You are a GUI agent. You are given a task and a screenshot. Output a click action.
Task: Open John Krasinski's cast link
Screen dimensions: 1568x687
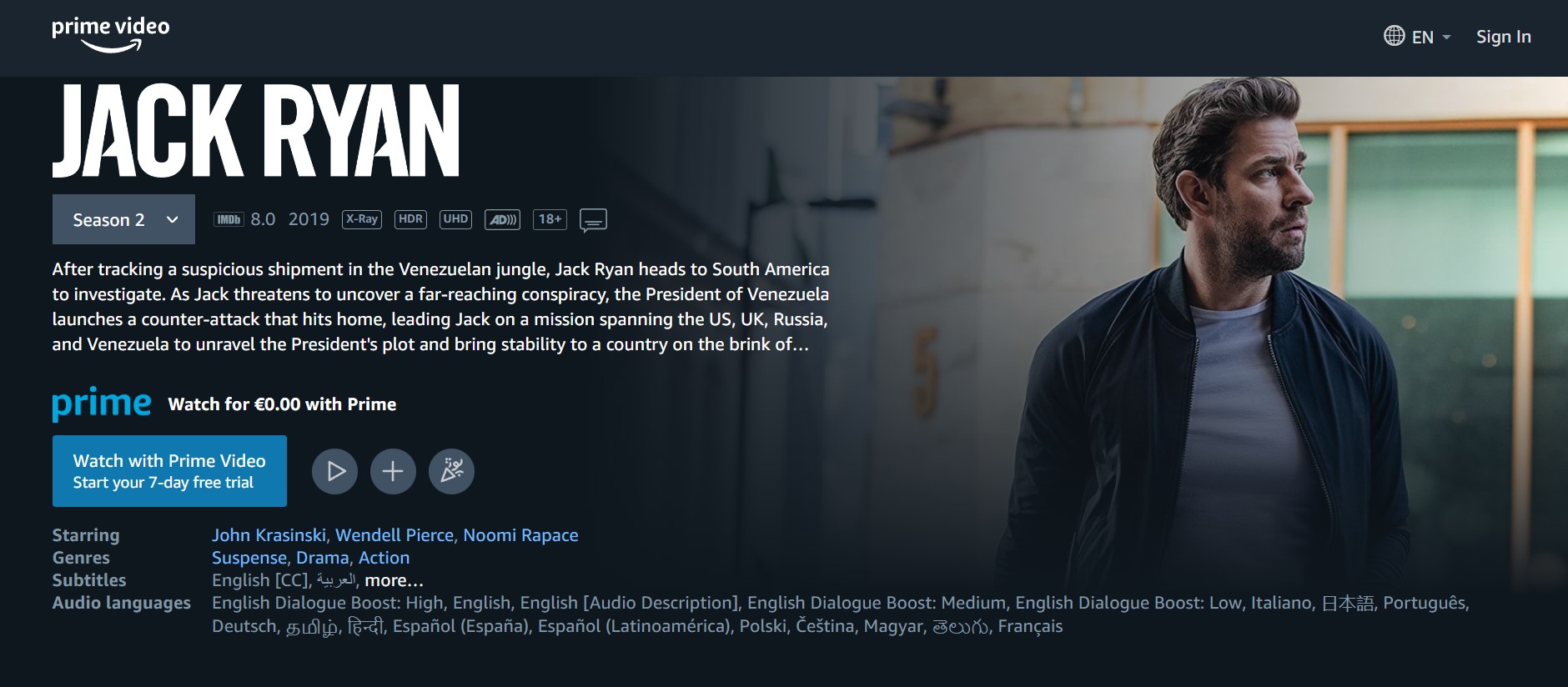click(x=269, y=535)
